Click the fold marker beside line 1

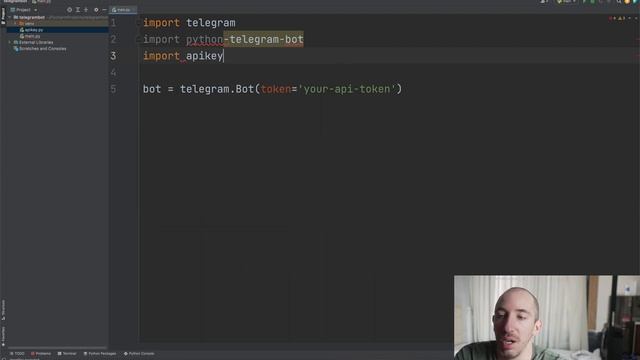click(x=138, y=22)
